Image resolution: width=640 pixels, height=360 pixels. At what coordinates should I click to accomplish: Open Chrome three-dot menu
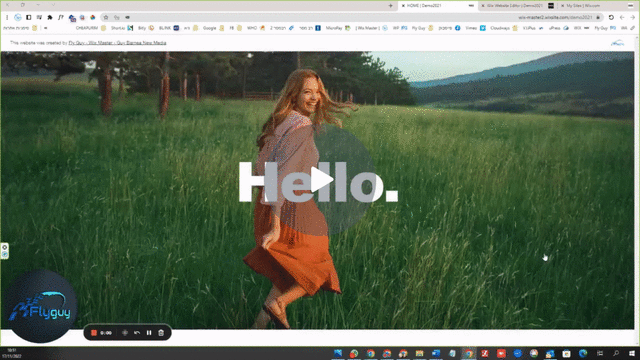click(x=7, y=18)
